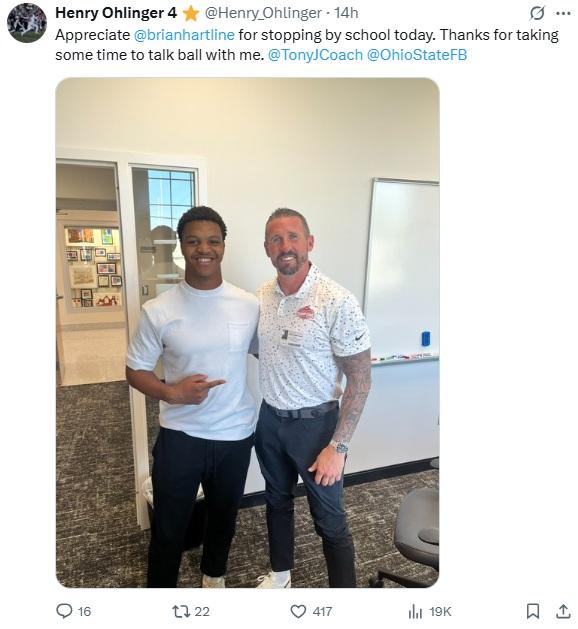The image size is (578, 629).
Task: Open the @Henry_Ohlinger handle
Action: [263, 13]
